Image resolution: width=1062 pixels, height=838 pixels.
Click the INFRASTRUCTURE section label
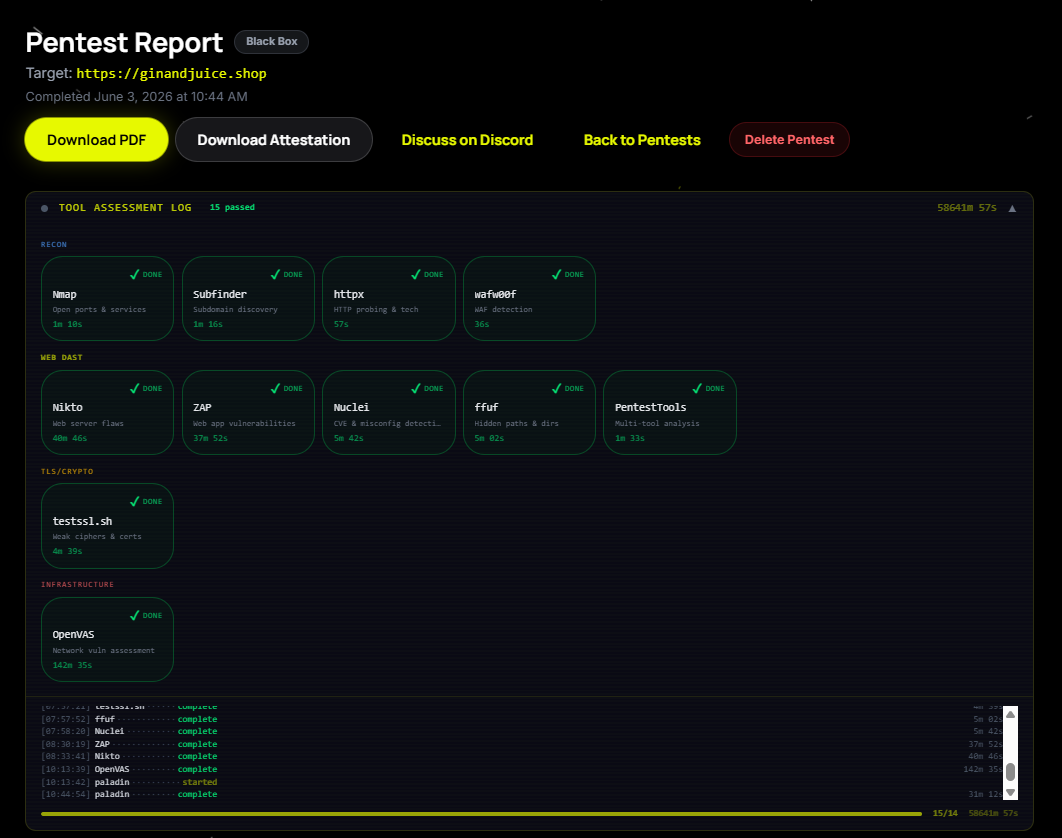click(x=77, y=585)
